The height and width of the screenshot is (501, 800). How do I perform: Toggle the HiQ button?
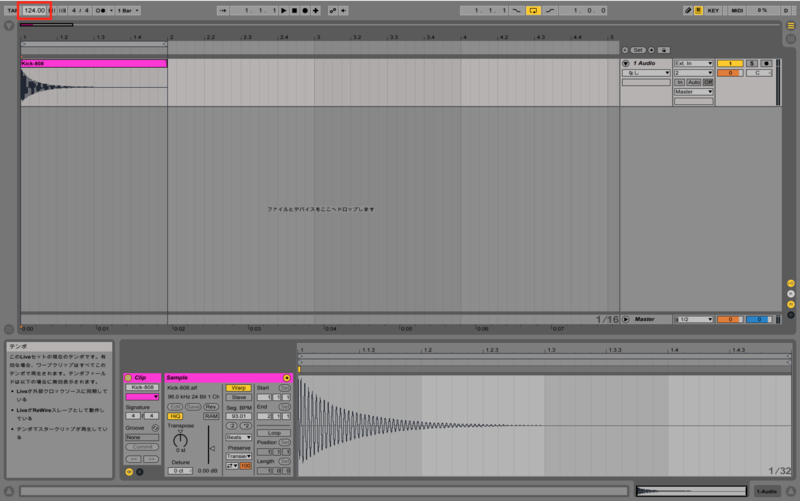tap(175, 416)
